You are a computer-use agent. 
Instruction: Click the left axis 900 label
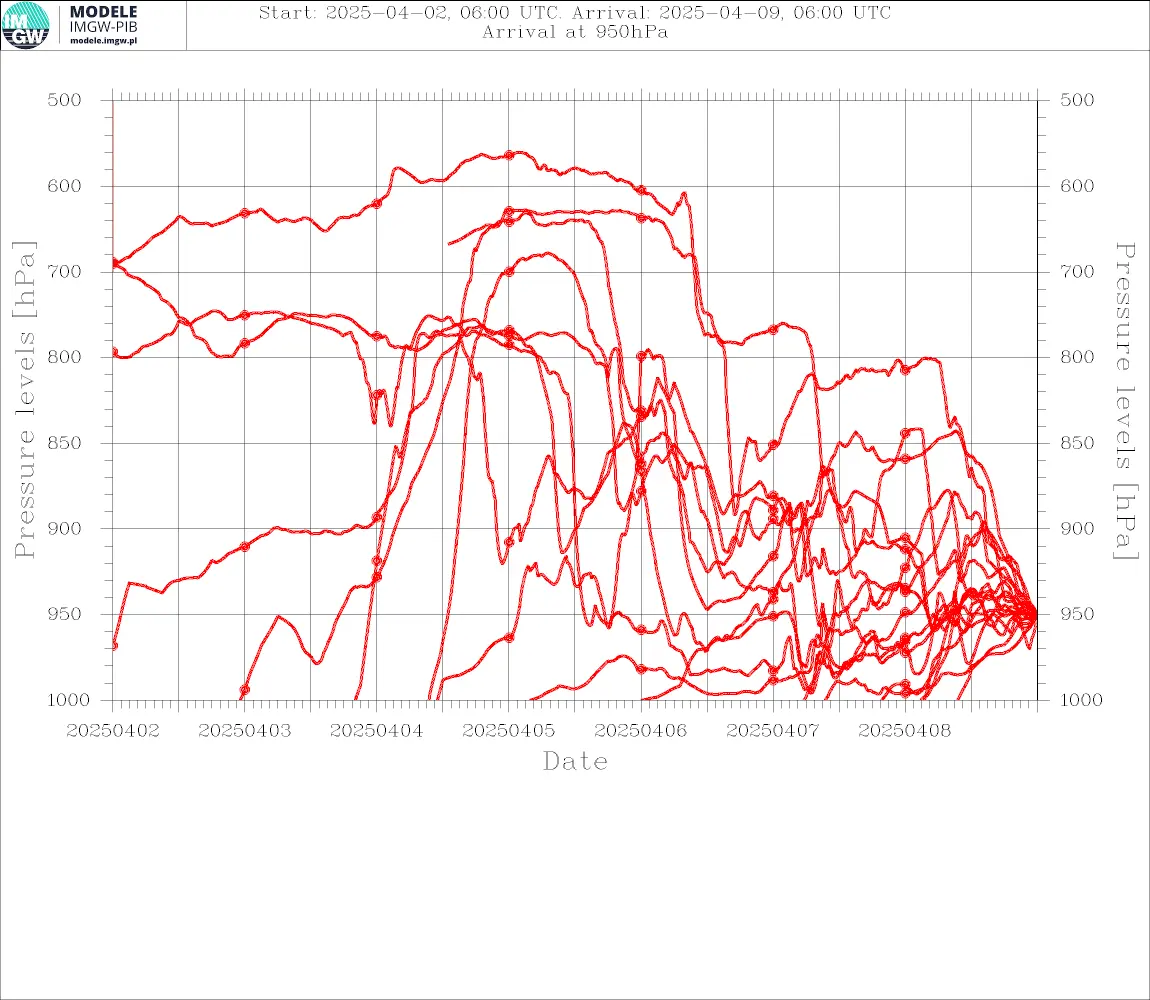65,528
